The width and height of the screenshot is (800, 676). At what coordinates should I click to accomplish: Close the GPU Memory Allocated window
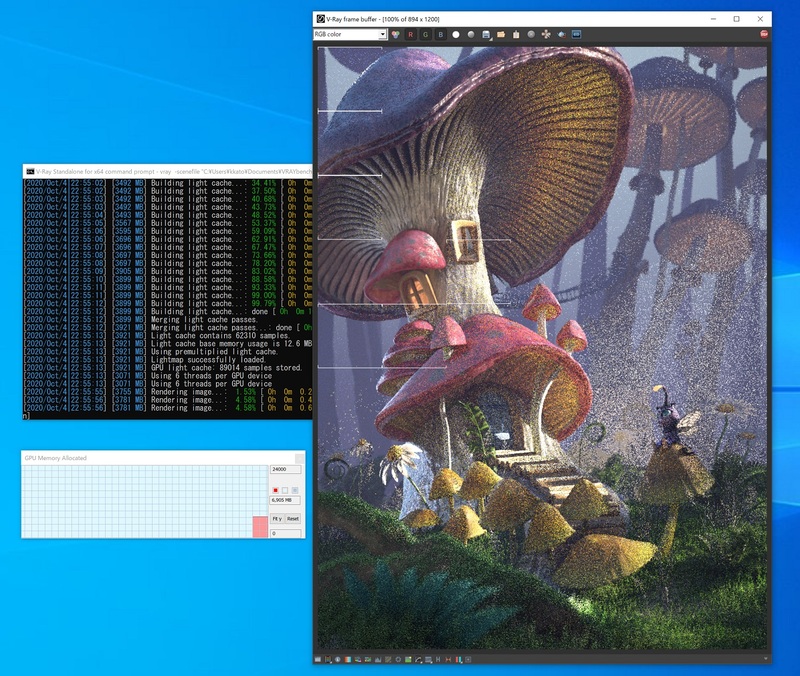(x=298, y=458)
